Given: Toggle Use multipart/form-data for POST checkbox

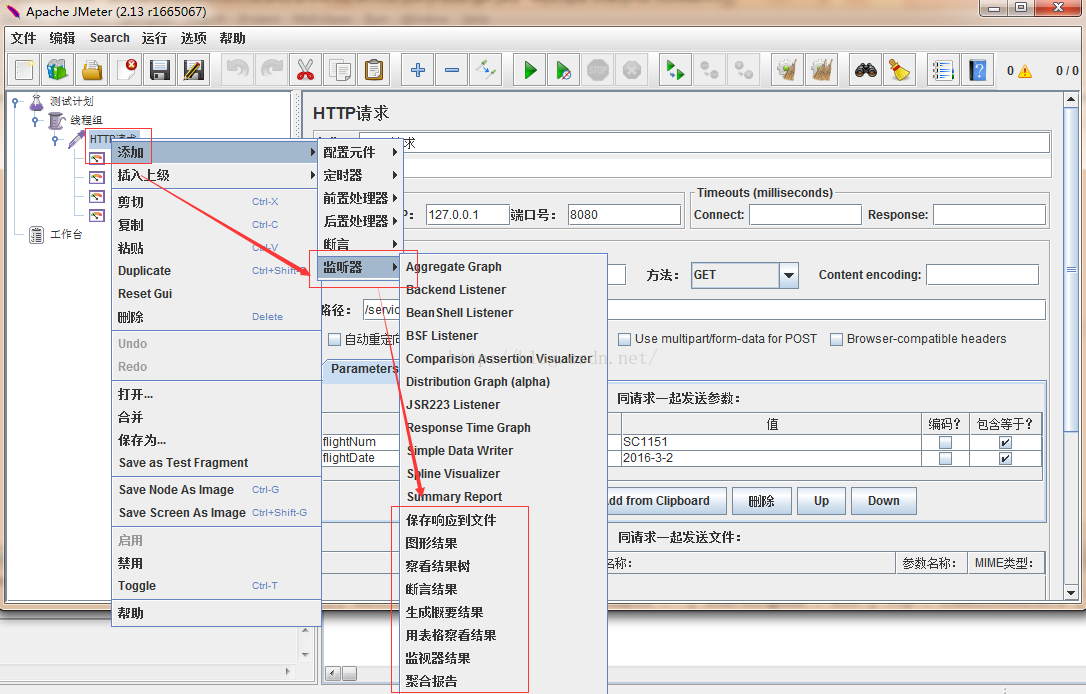Looking at the screenshot, I should (x=625, y=339).
